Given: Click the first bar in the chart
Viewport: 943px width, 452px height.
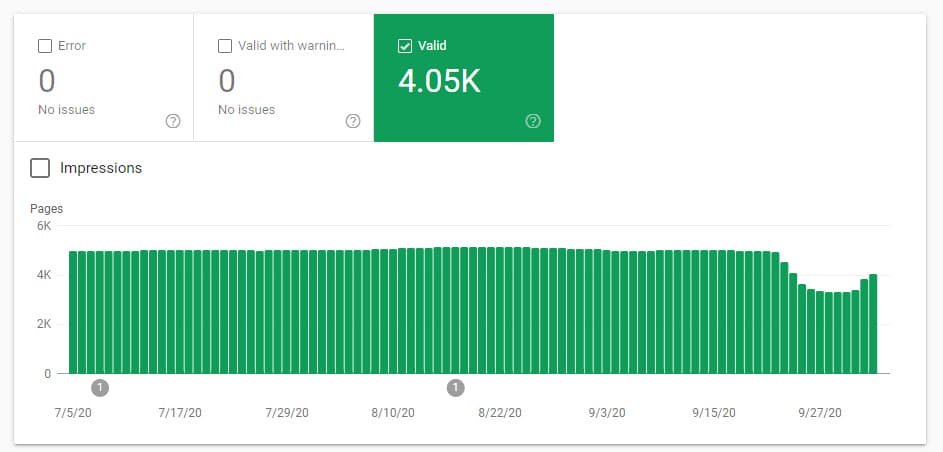Looking at the screenshot, I should click(x=73, y=313).
